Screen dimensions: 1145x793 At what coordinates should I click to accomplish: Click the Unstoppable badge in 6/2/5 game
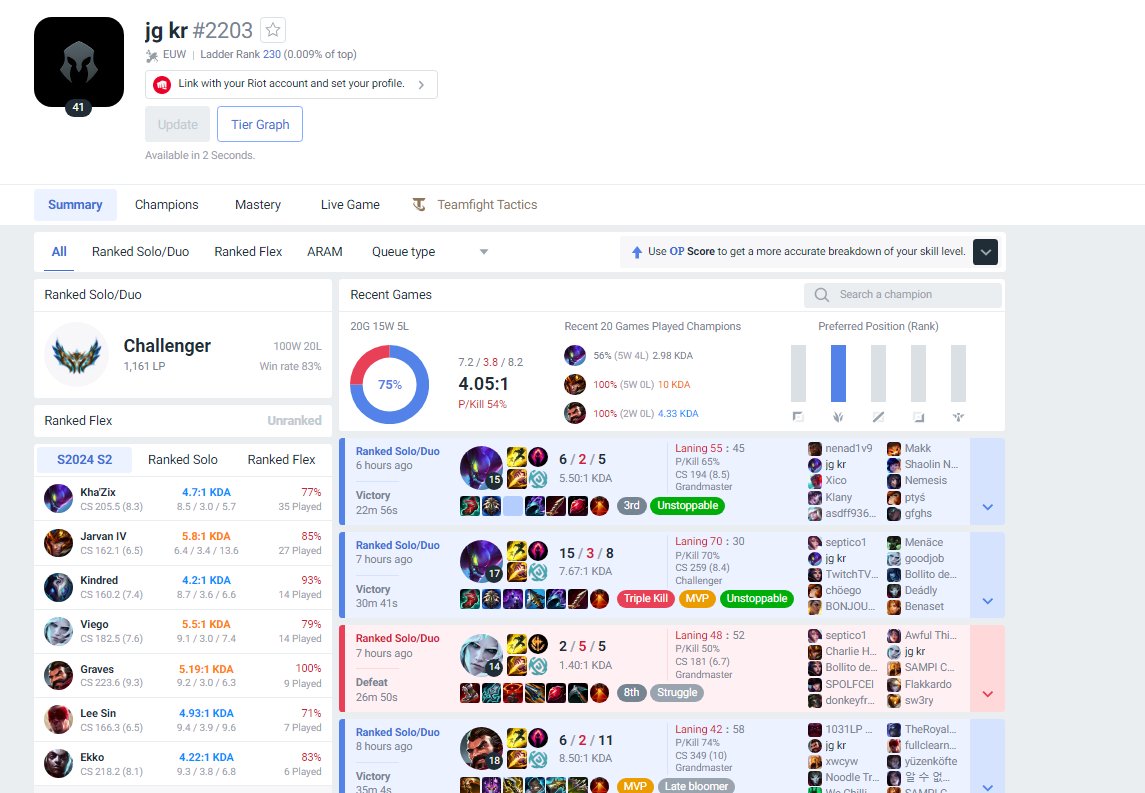pyautogui.click(x=687, y=505)
